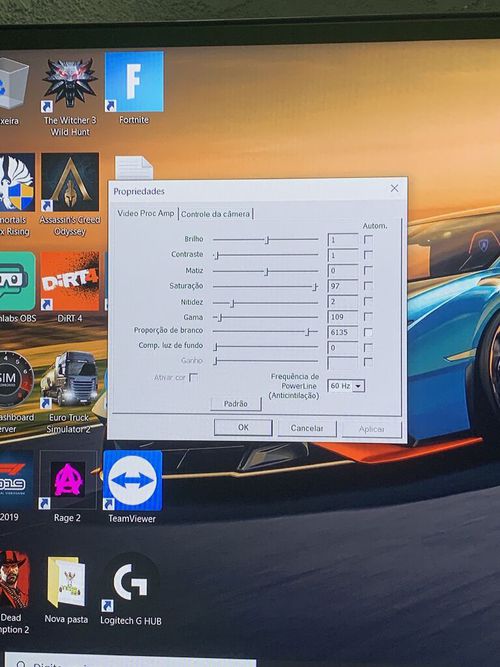This screenshot has height=667, width=500.
Task: Expand the 60 Hz PowerLine frequency dropdown
Action: [x=358, y=386]
